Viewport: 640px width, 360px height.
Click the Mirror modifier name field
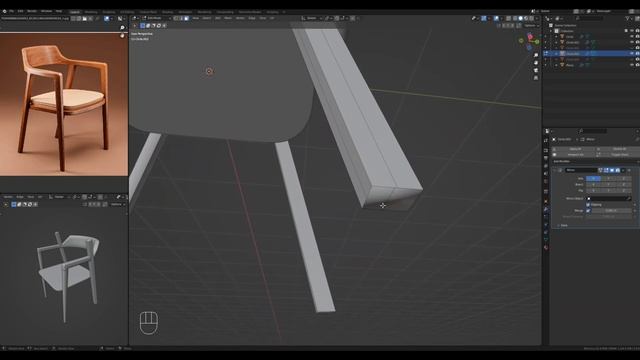point(581,170)
